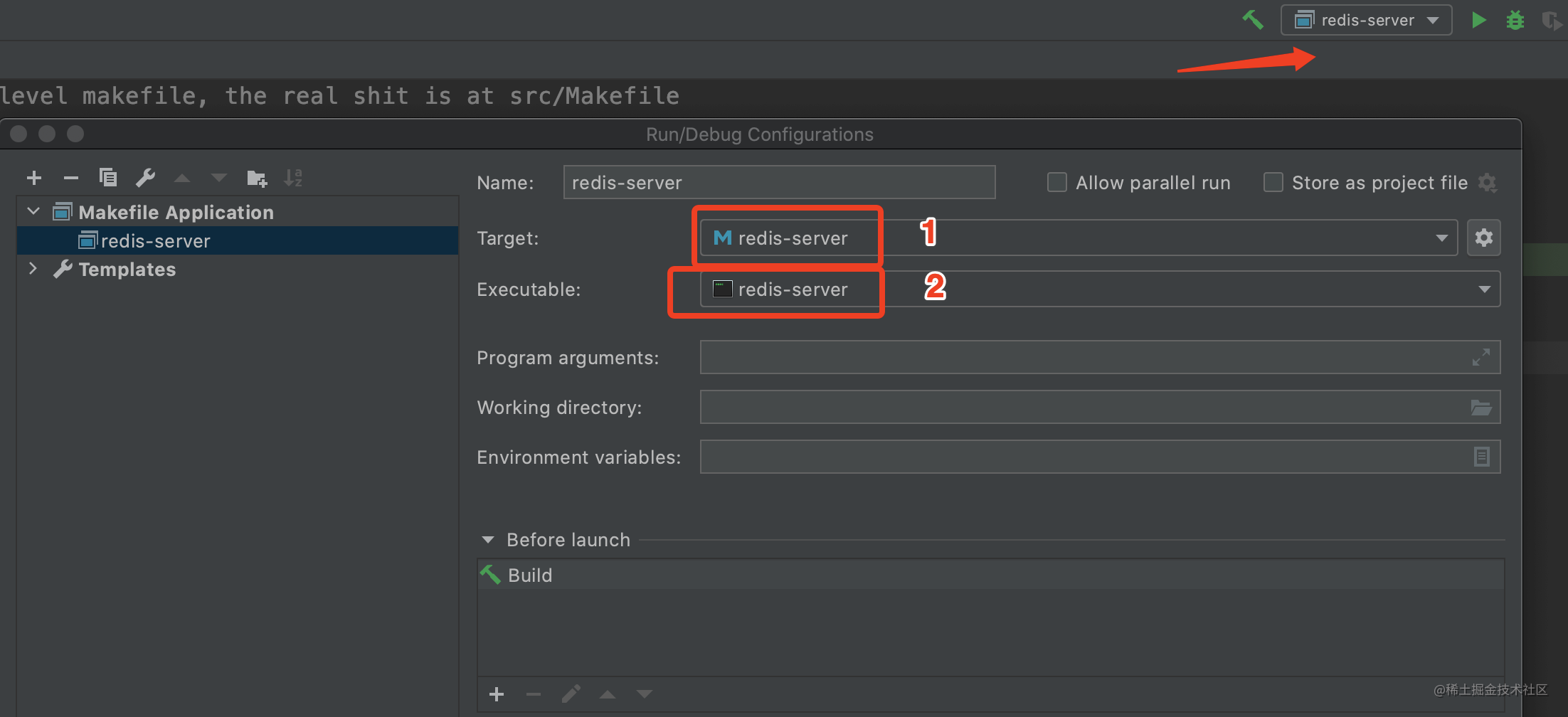Open the redis-server run configuration dropdown in toolbar
This screenshot has height=717, width=1568.
1366,20
